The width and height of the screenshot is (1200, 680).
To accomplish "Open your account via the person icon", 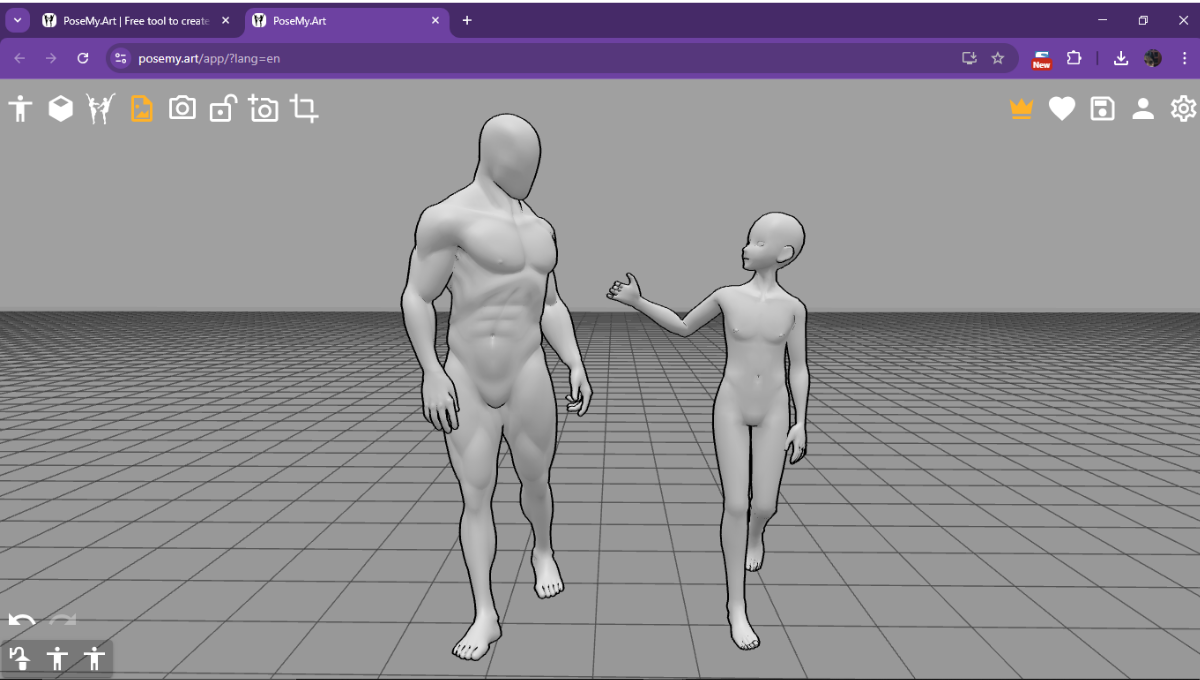I will pos(1142,108).
